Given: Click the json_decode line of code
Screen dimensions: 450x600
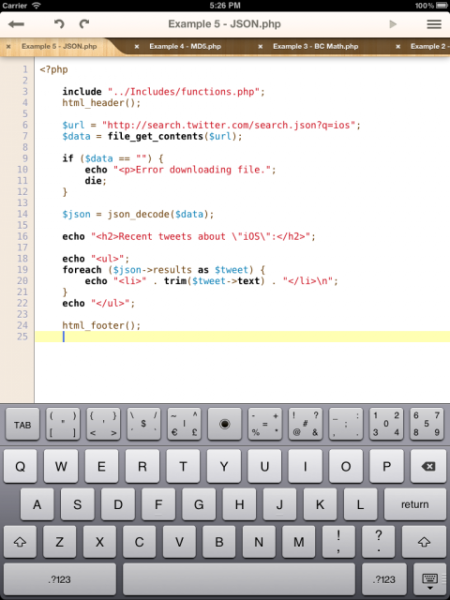Looking at the screenshot, I should 138,214.
